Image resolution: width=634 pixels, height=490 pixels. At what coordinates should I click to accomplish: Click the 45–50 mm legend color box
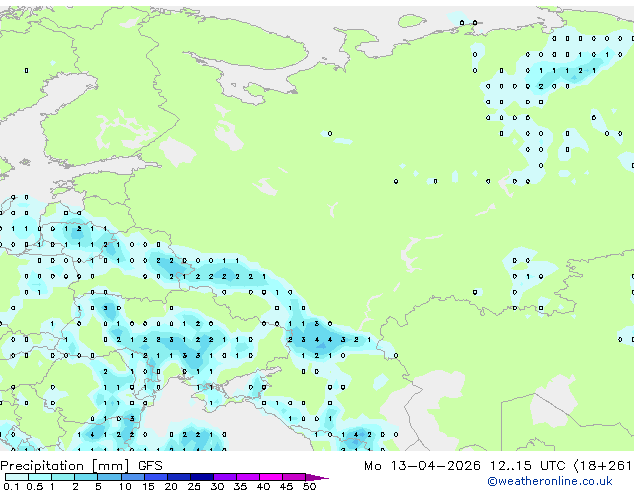tap(294, 477)
